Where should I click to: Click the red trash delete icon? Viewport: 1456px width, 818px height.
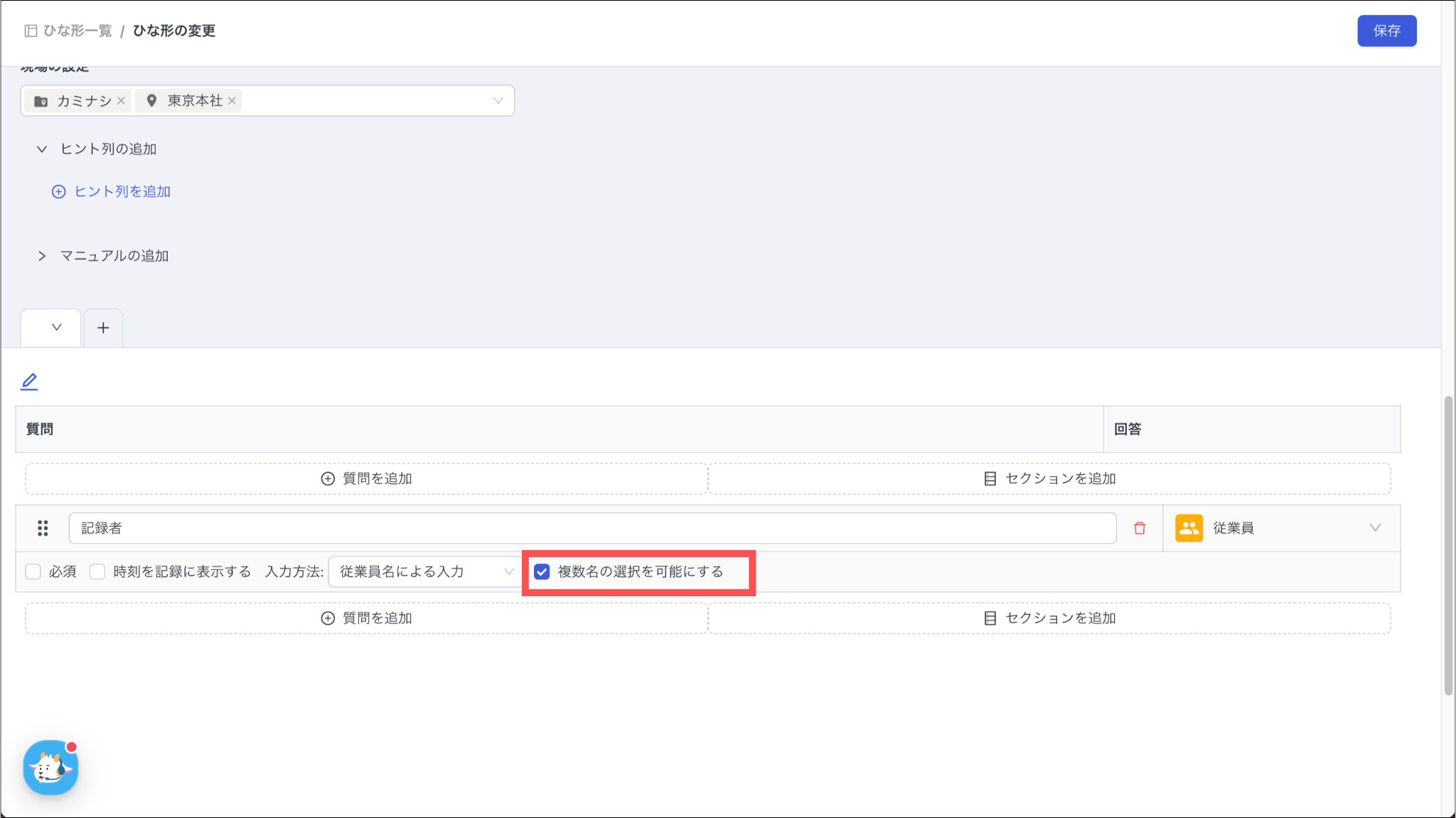1140,528
